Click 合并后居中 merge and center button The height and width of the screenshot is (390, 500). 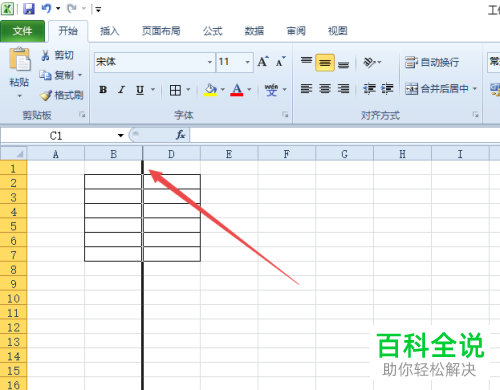point(437,89)
